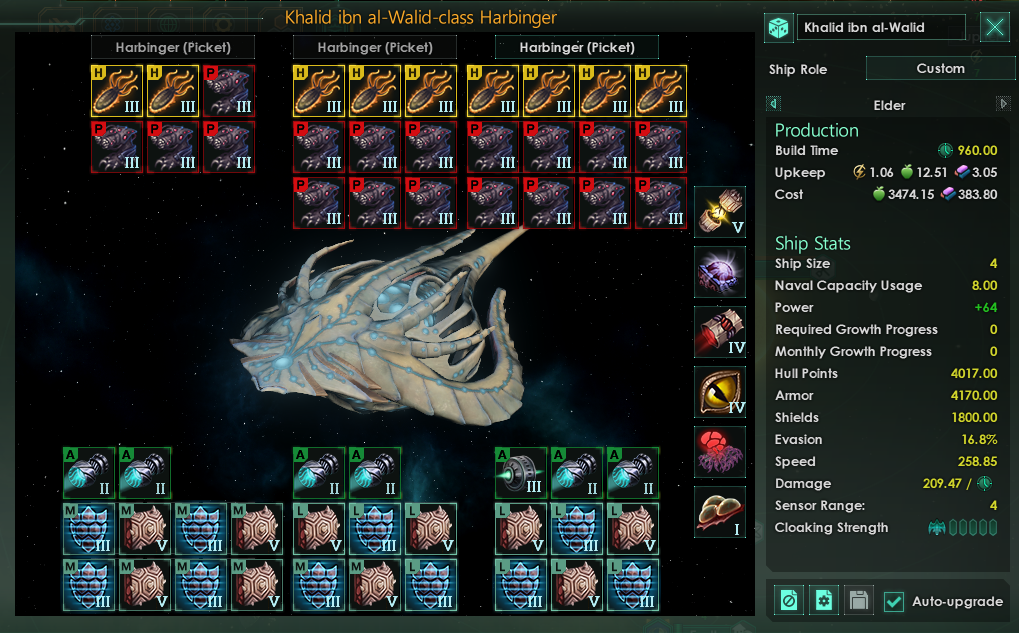
Task: Open the middle Harbinger (Picket) section selector
Action: 375,47
